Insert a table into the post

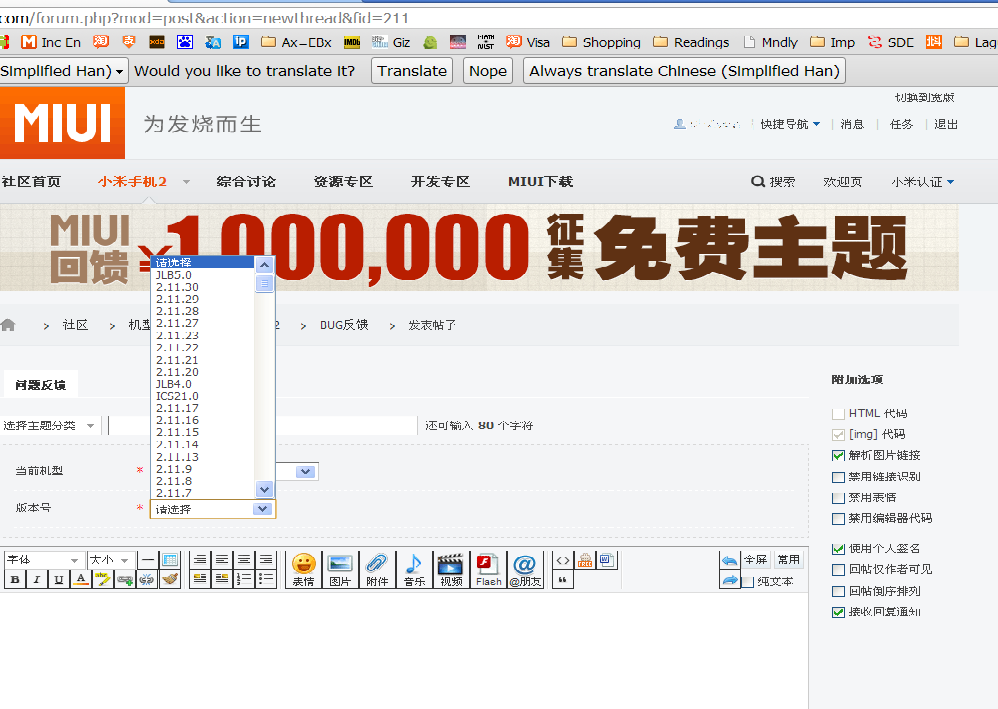pyautogui.click(x=170, y=560)
